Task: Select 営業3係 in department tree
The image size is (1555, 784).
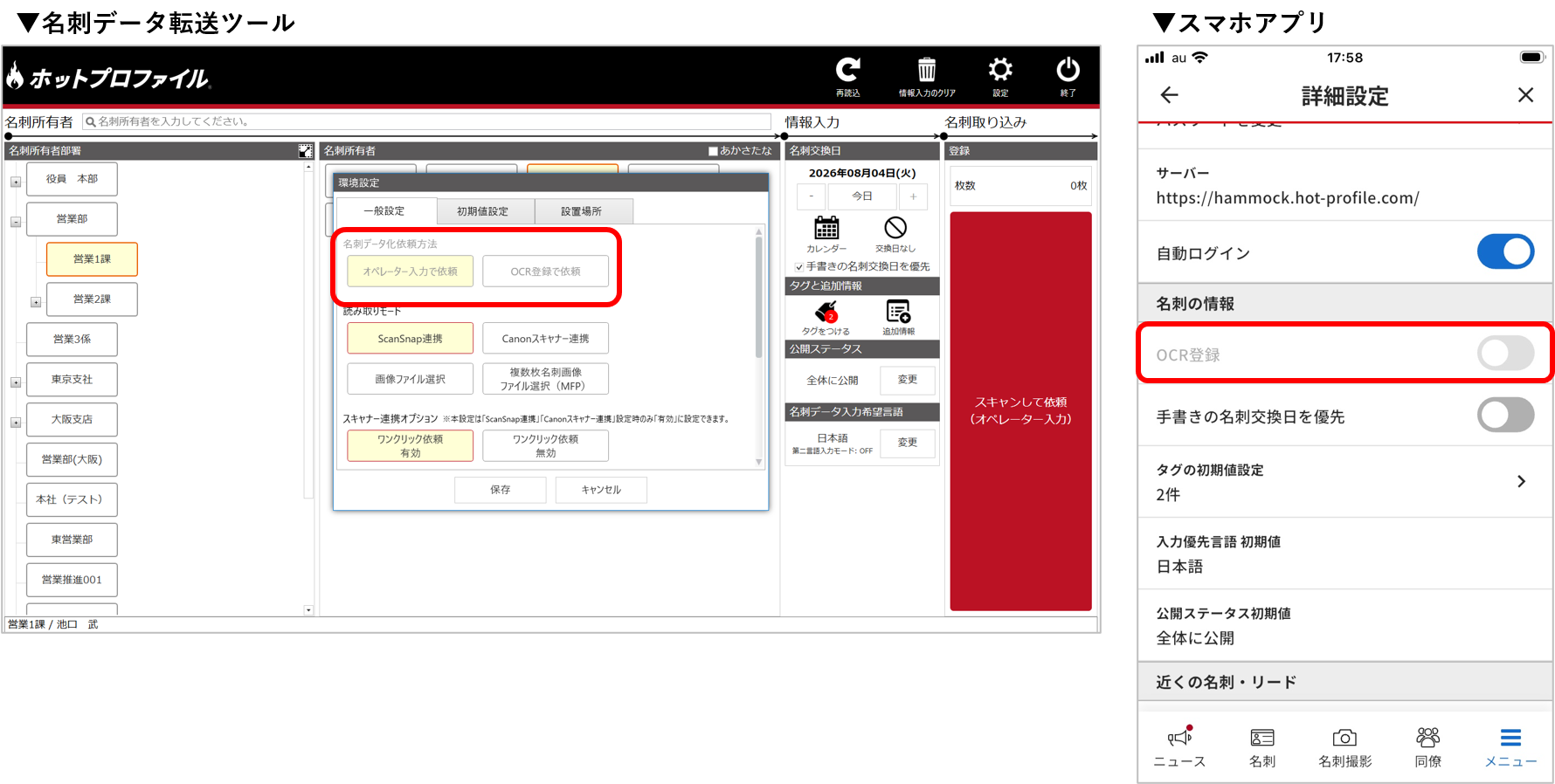Action: [x=72, y=340]
